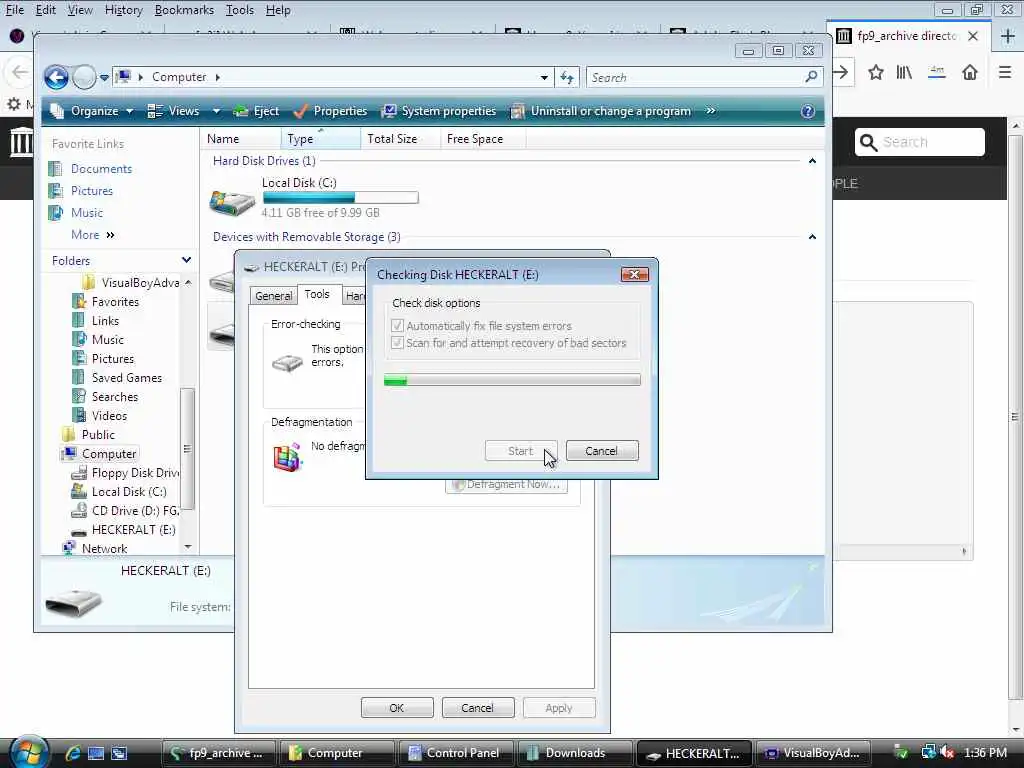This screenshot has height=768, width=1024.
Task: Launch Internet Explorer from quick launch
Action: click(x=72, y=753)
